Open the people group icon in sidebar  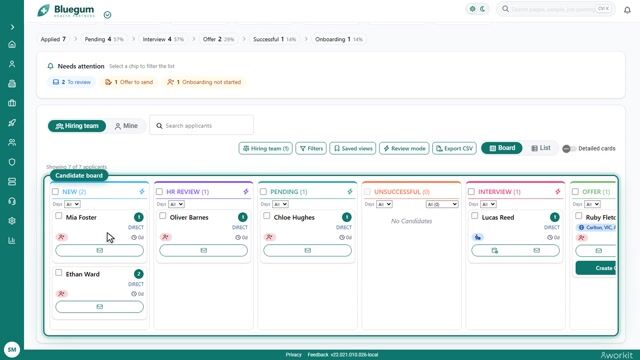pos(12,142)
